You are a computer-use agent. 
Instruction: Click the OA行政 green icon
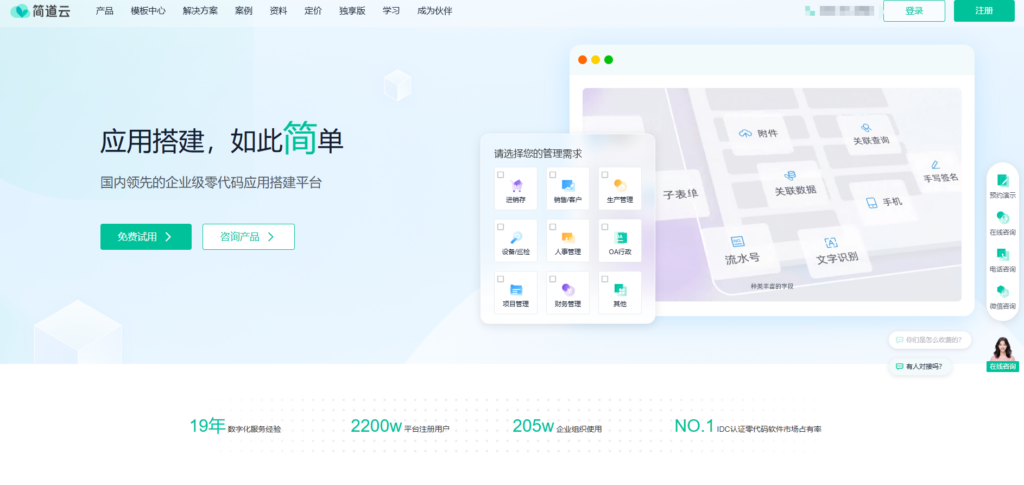click(x=620, y=238)
